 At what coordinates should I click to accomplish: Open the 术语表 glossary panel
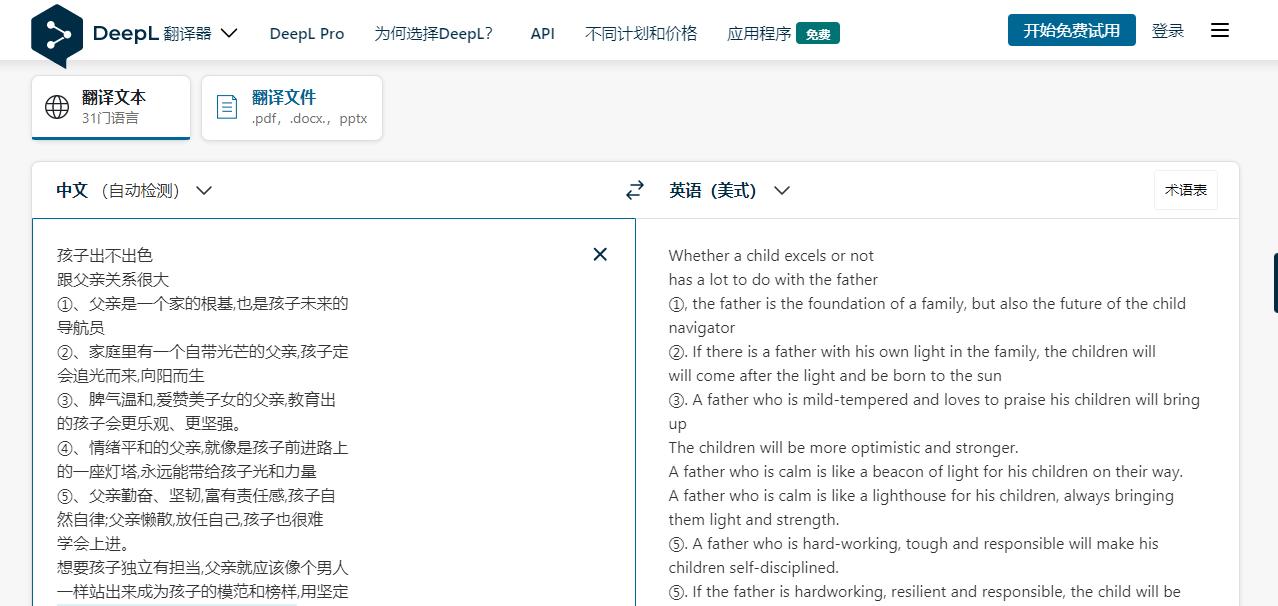coord(1185,190)
